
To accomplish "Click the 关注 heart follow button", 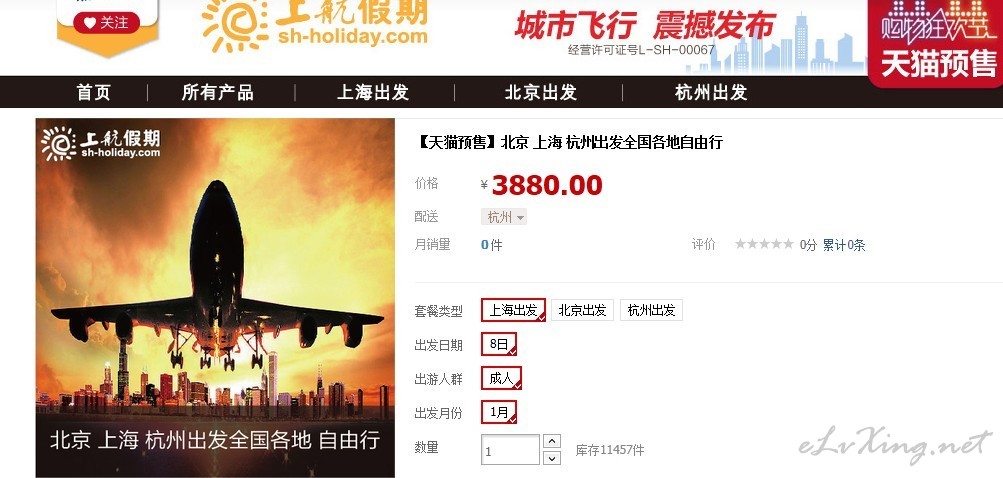I will click(x=106, y=23).
